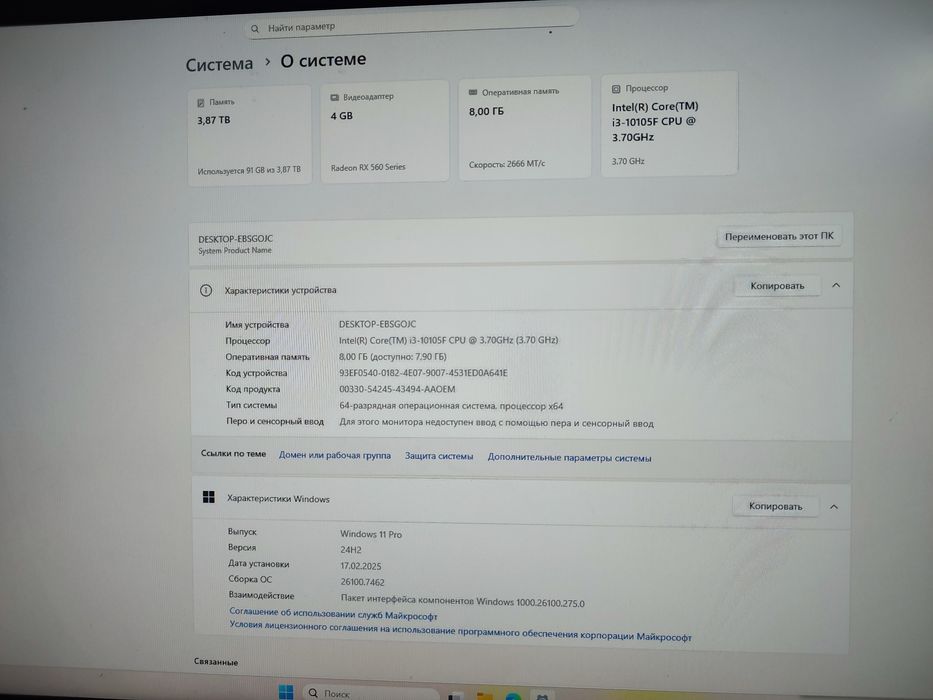Viewport: 933px width, 700px height.
Task: Open Дополнительные параметры системы link
Action: (x=569, y=458)
